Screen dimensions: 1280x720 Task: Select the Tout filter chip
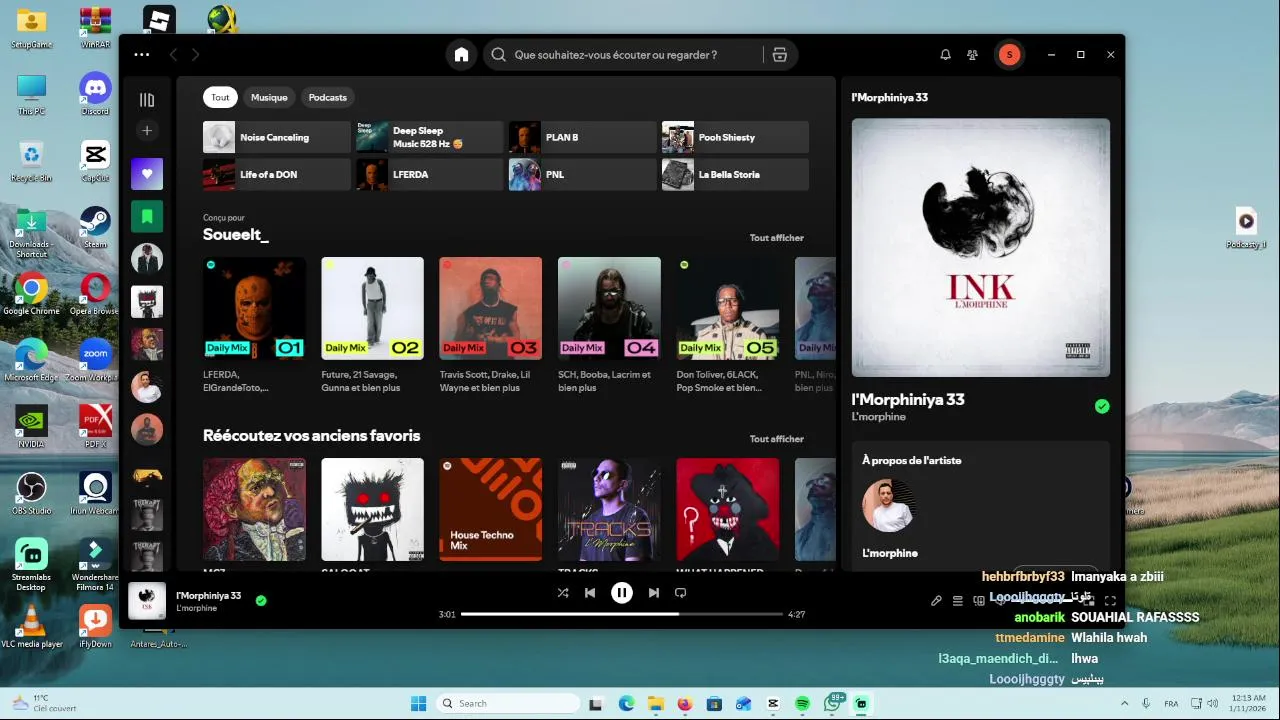(220, 97)
